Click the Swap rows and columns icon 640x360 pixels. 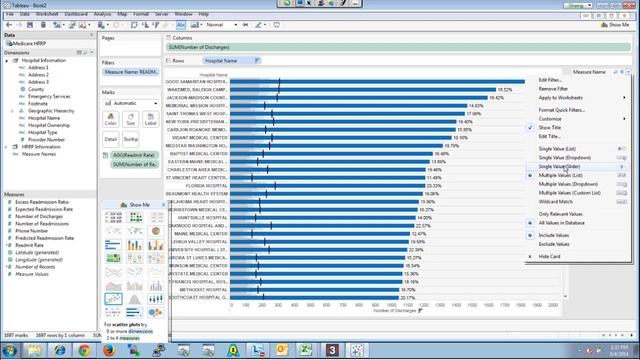(134, 25)
